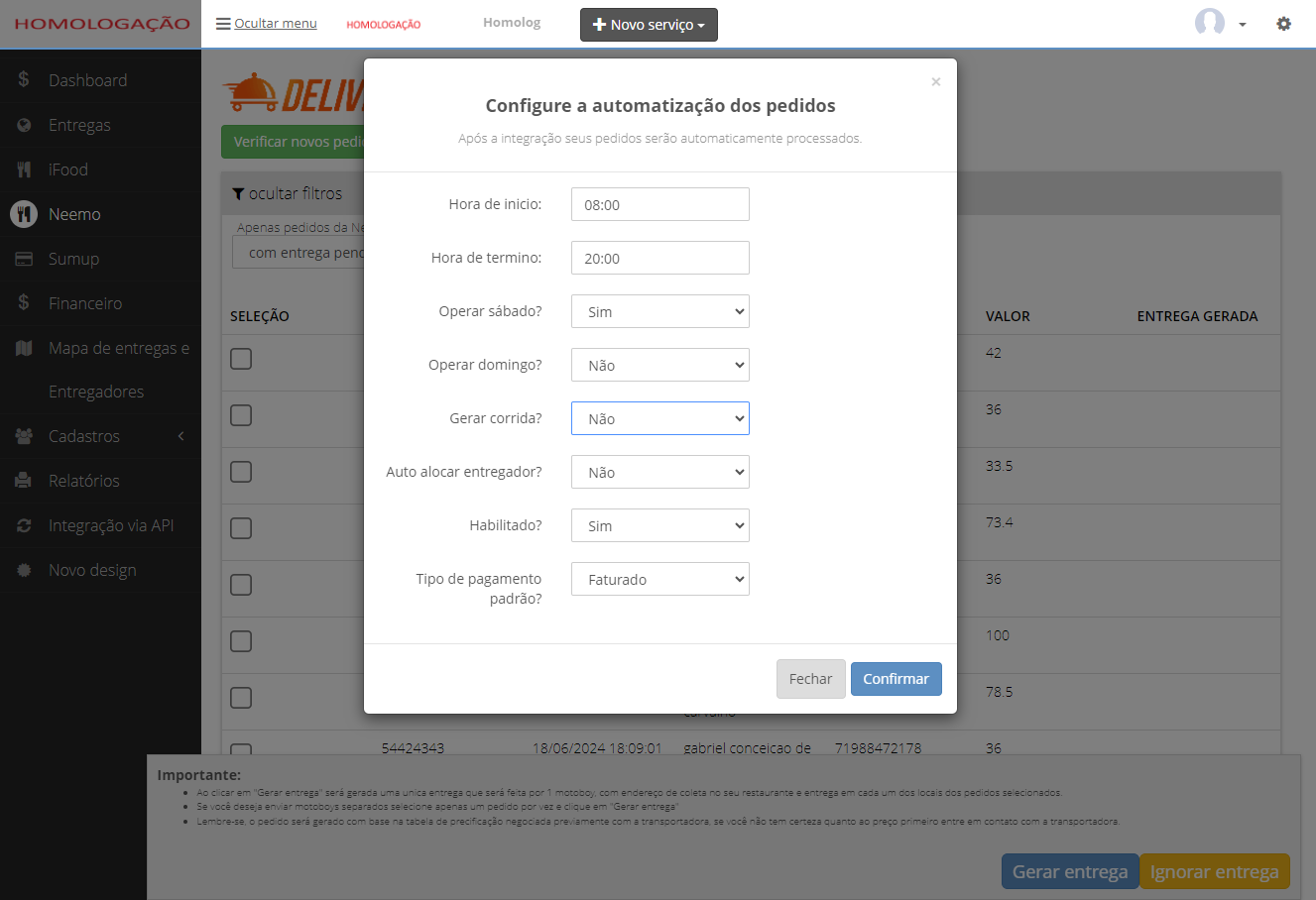
Task: Click the Mapa de entregas map icon
Action: (x=24, y=348)
